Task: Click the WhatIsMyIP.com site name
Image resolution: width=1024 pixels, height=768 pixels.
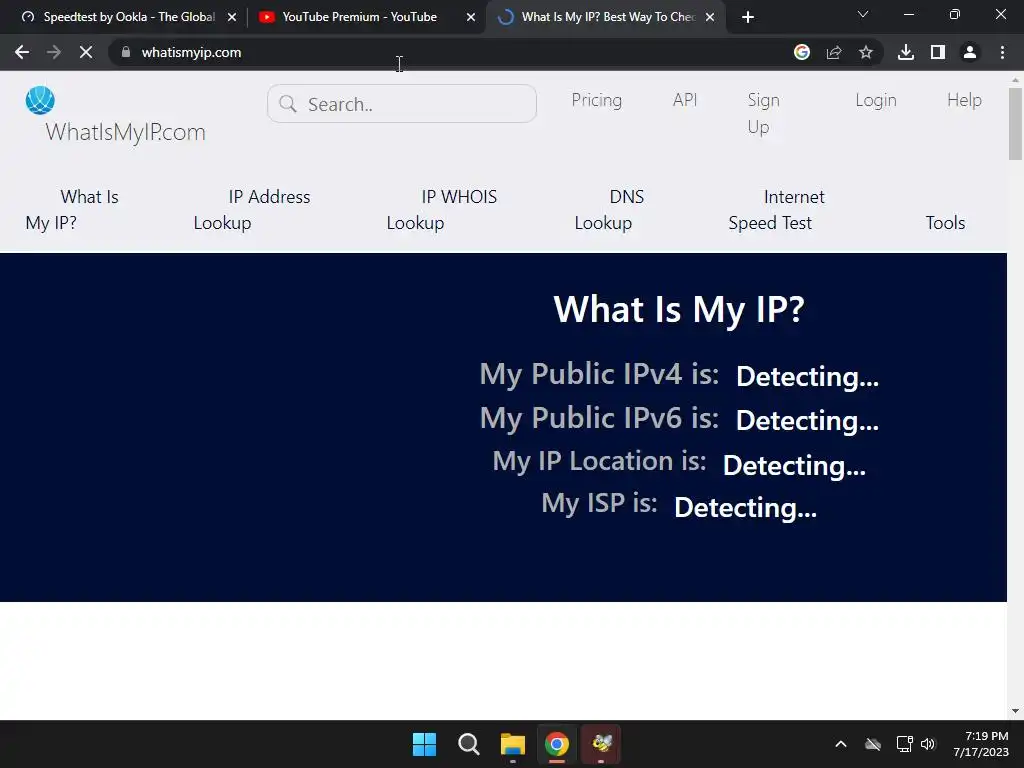Action: point(125,132)
